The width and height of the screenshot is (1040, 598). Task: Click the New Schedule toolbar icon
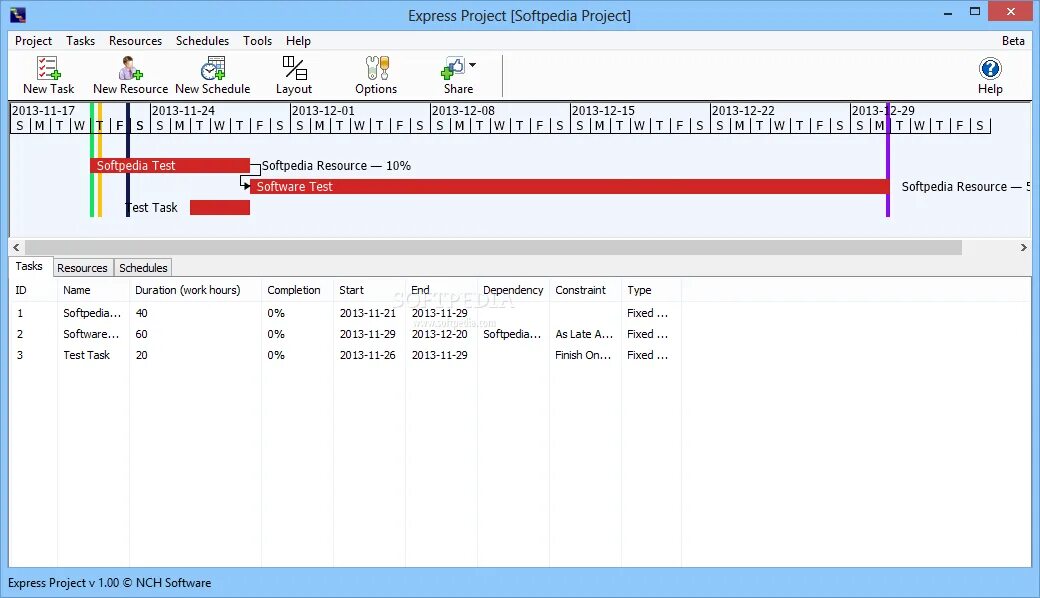(x=213, y=68)
